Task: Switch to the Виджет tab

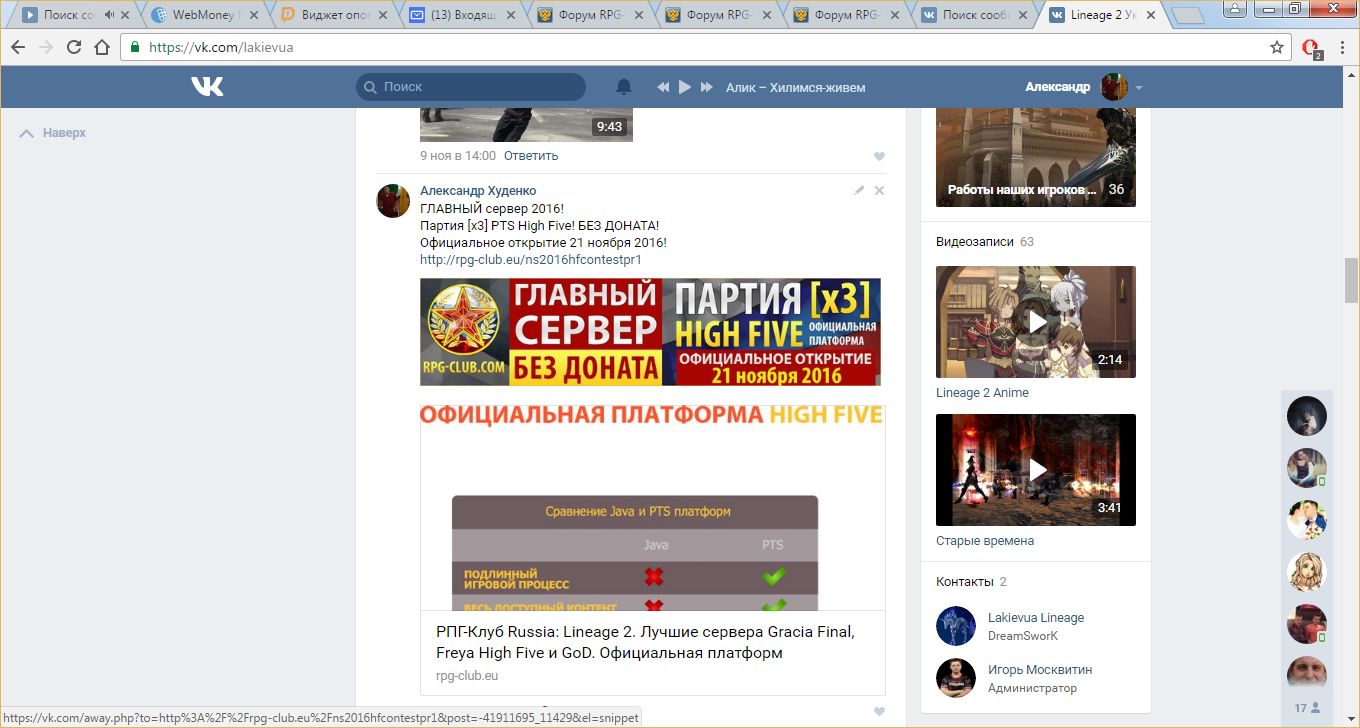Action: (x=335, y=15)
